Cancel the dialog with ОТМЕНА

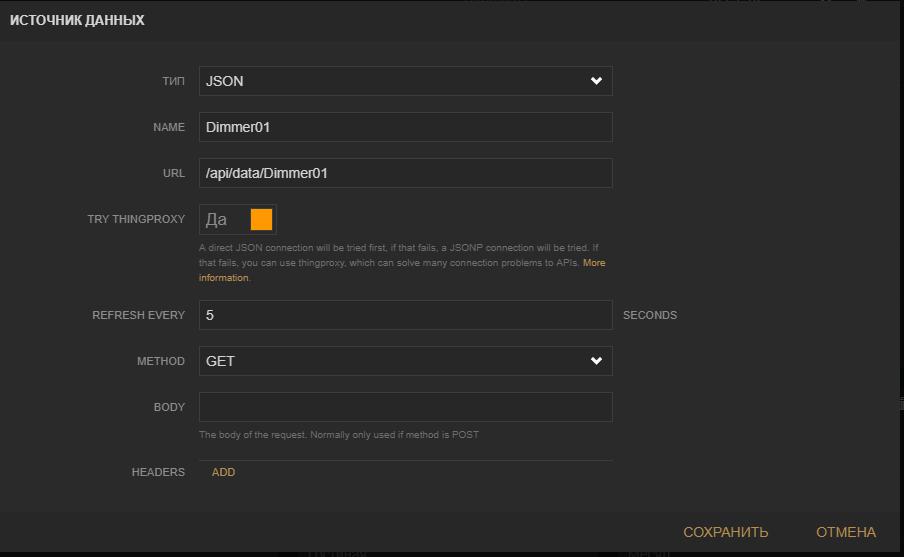(845, 532)
